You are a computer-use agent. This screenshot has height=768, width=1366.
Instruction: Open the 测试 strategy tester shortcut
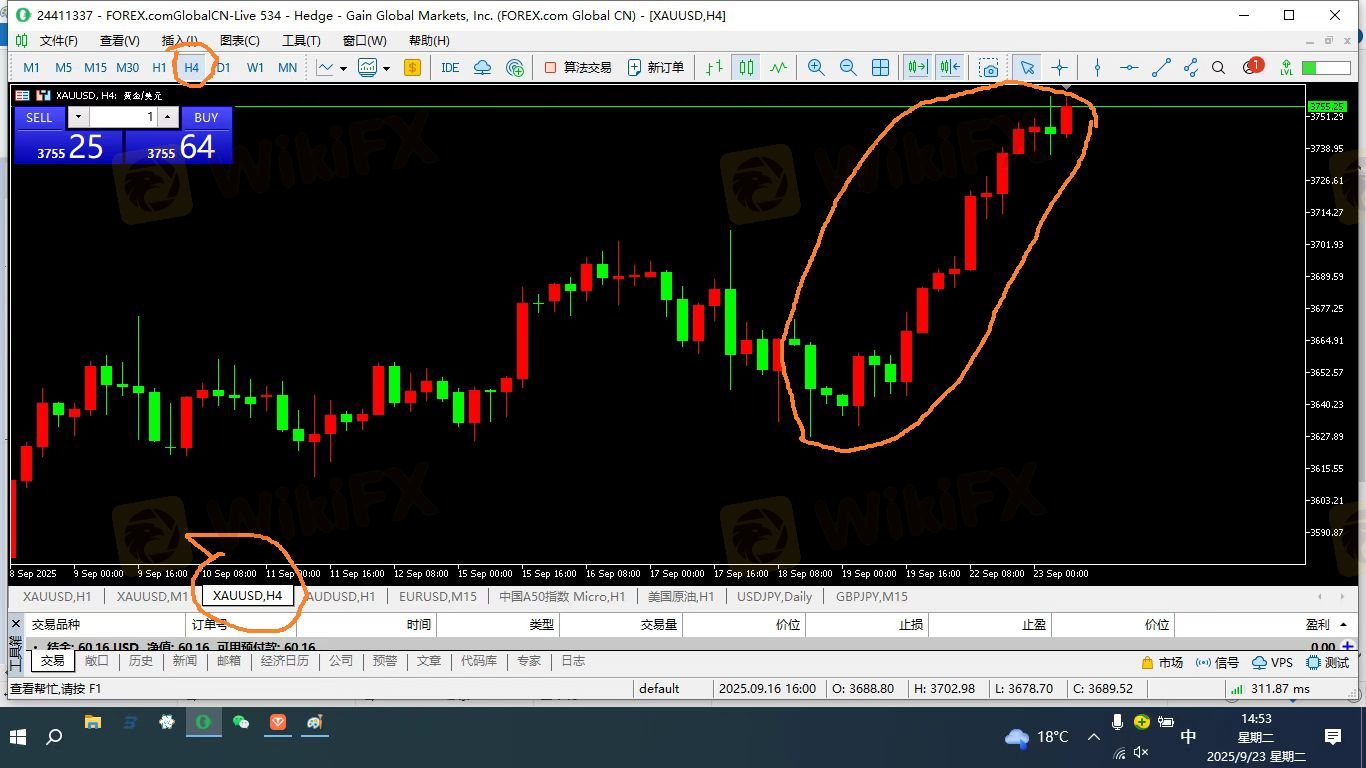[1328, 662]
